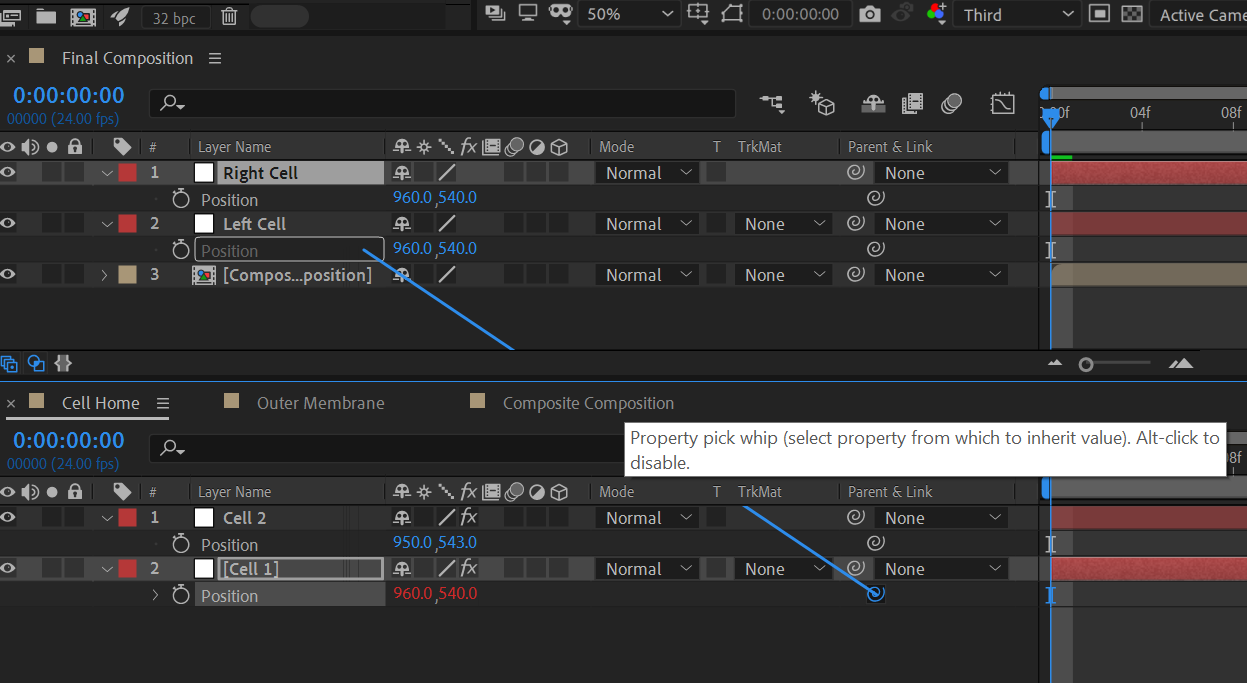
Task: Click the timeline zoom slider handle
Action: (x=1086, y=365)
